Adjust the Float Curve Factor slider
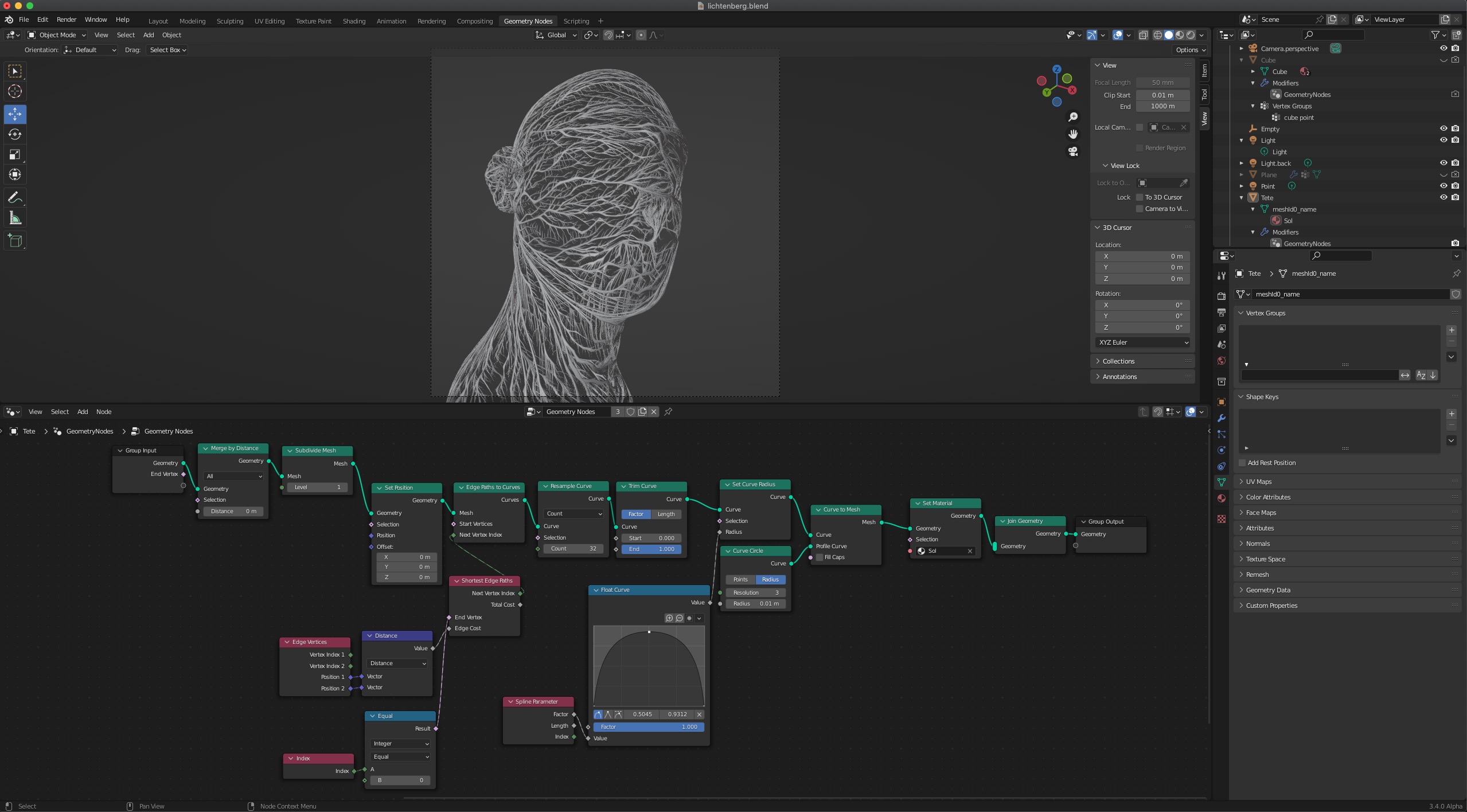 649,727
